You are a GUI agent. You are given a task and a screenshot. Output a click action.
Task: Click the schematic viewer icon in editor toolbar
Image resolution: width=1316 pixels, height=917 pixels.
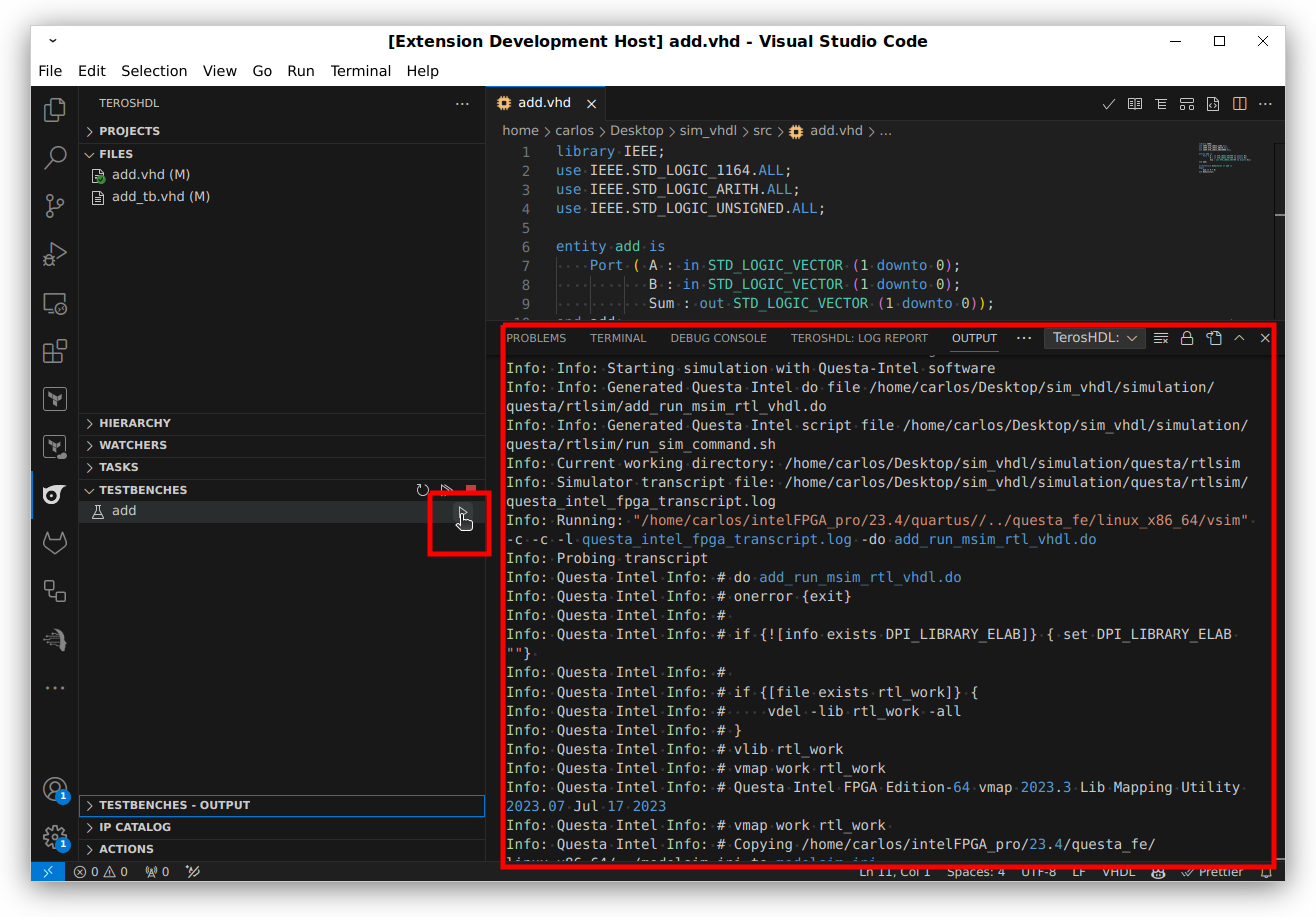point(1187,103)
